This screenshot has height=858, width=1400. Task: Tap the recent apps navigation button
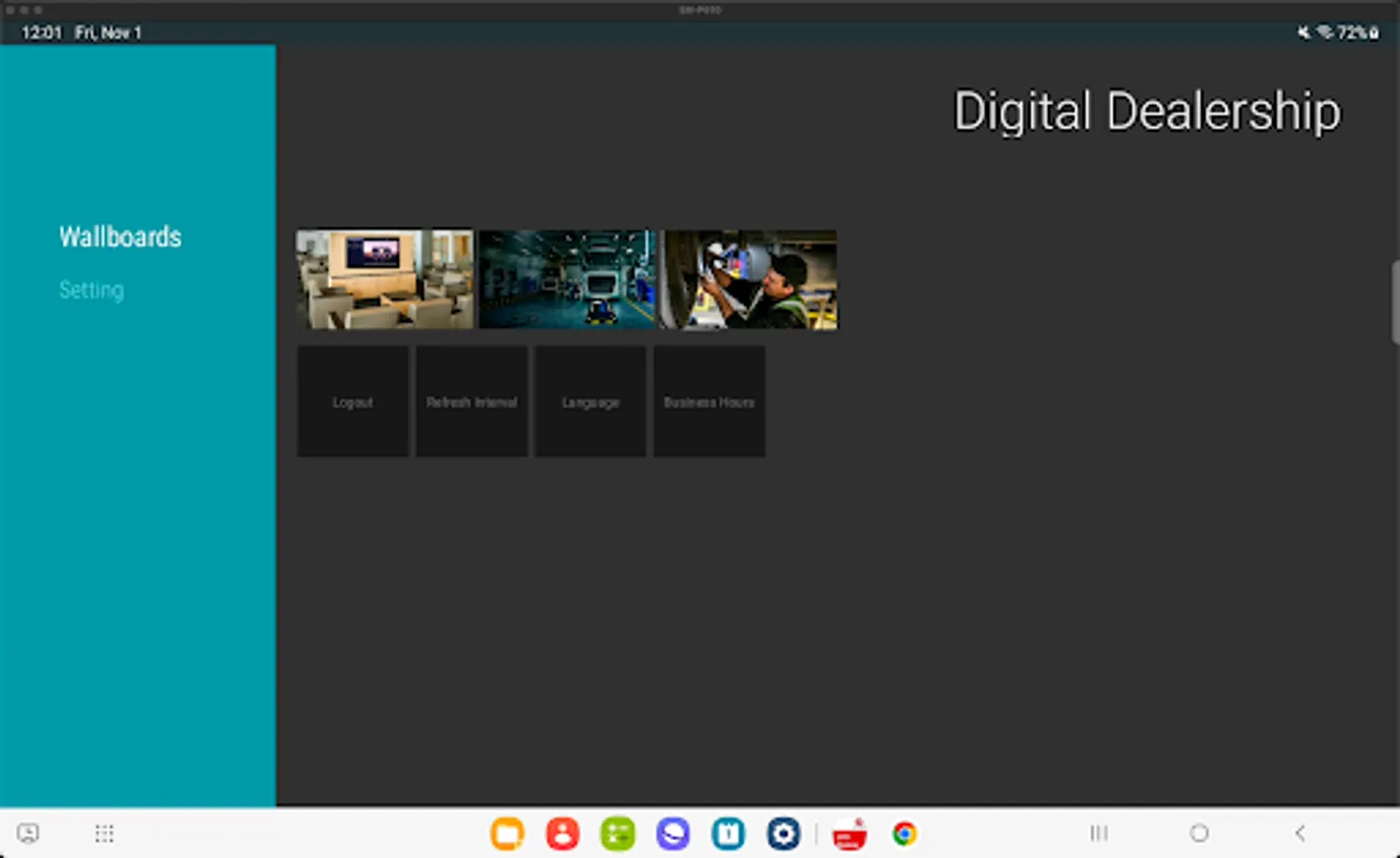click(1099, 833)
